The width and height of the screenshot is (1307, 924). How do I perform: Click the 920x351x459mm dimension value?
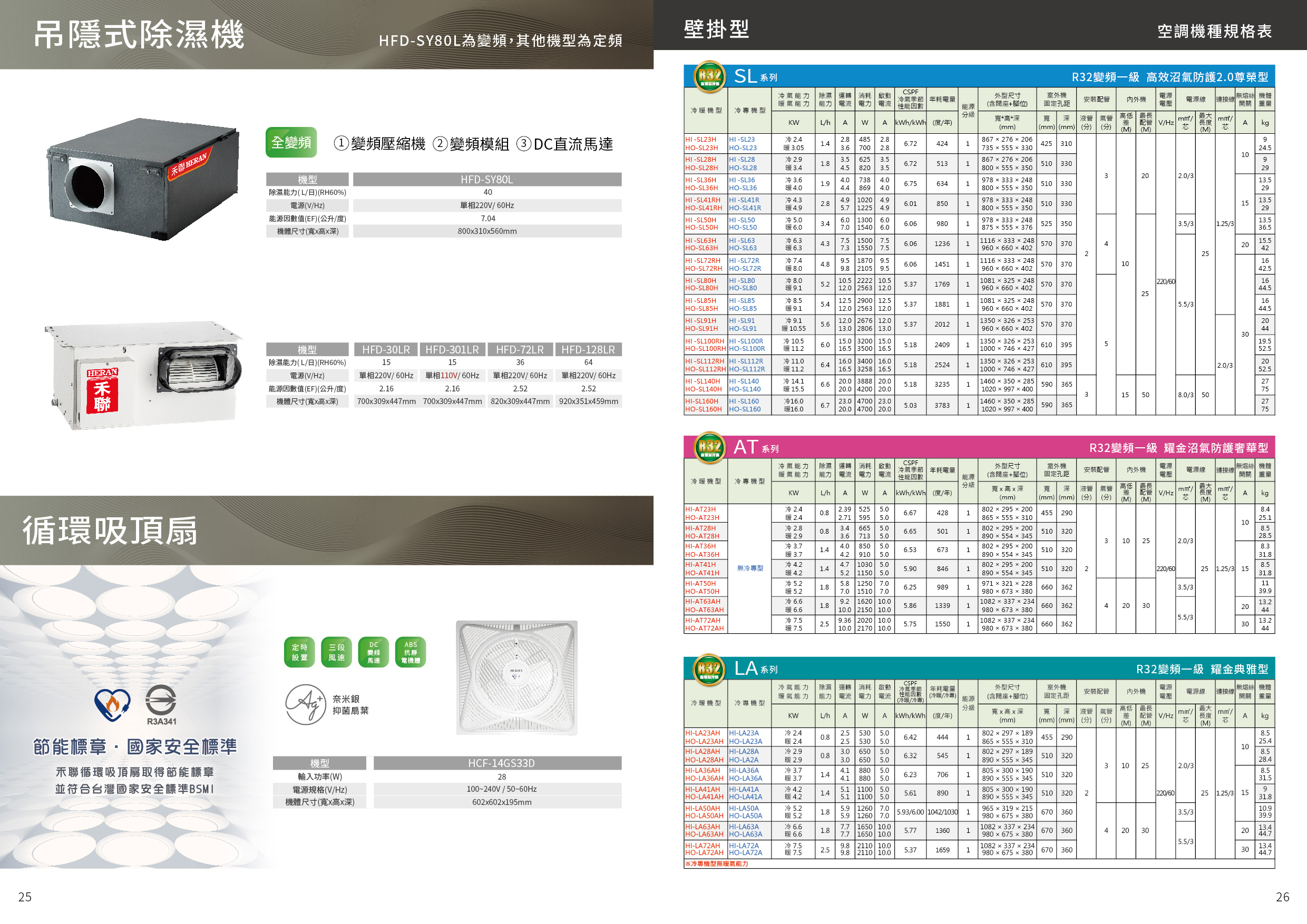point(588,402)
